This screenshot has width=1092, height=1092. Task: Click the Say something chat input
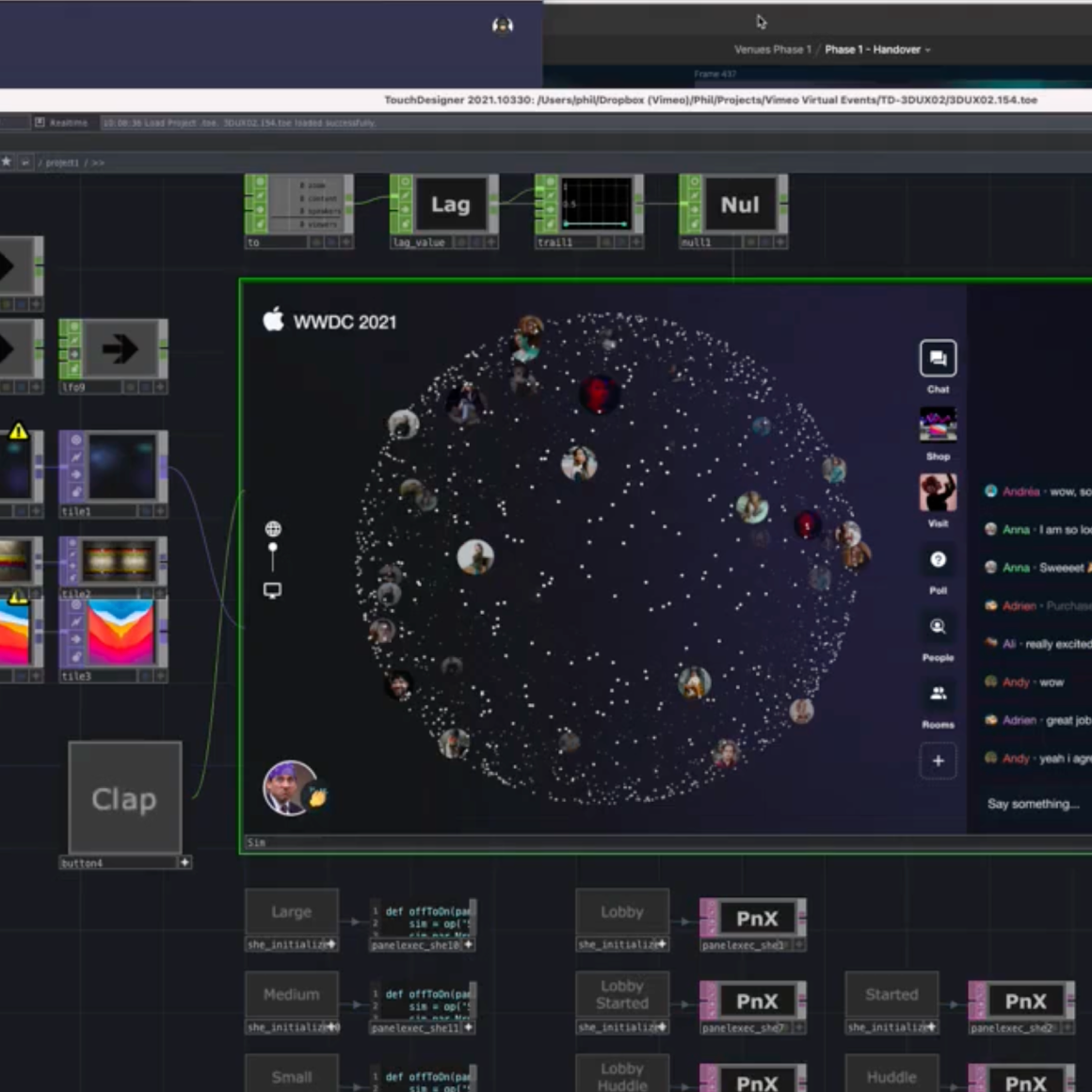click(1034, 804)
